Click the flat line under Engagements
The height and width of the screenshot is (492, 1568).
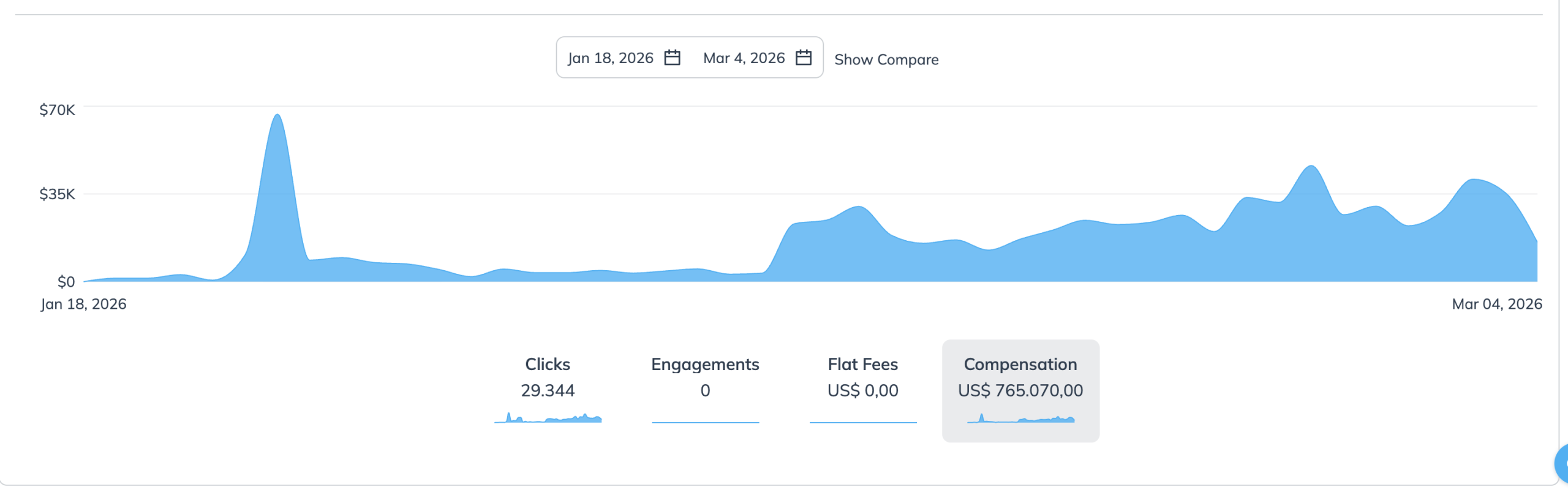[705, 422]
